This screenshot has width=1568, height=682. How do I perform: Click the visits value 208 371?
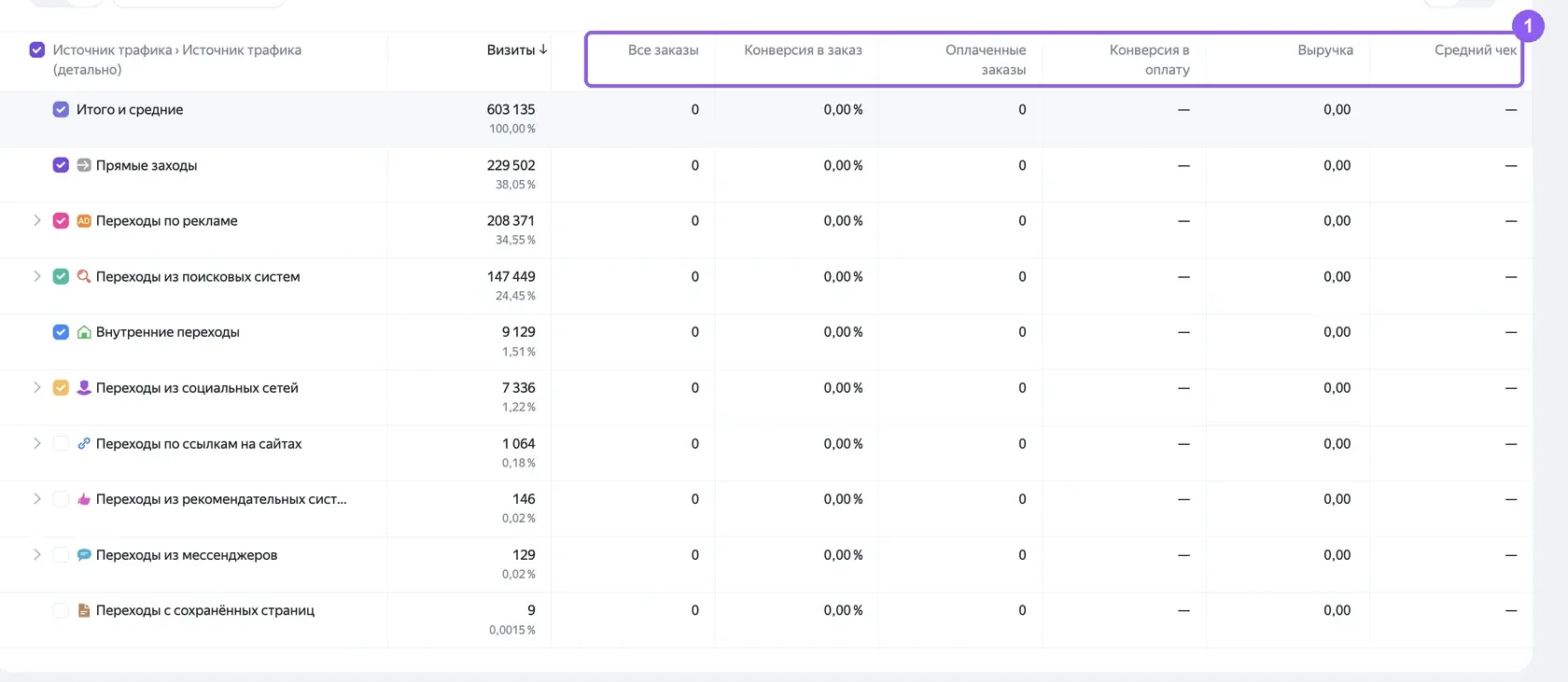(511, 220)
